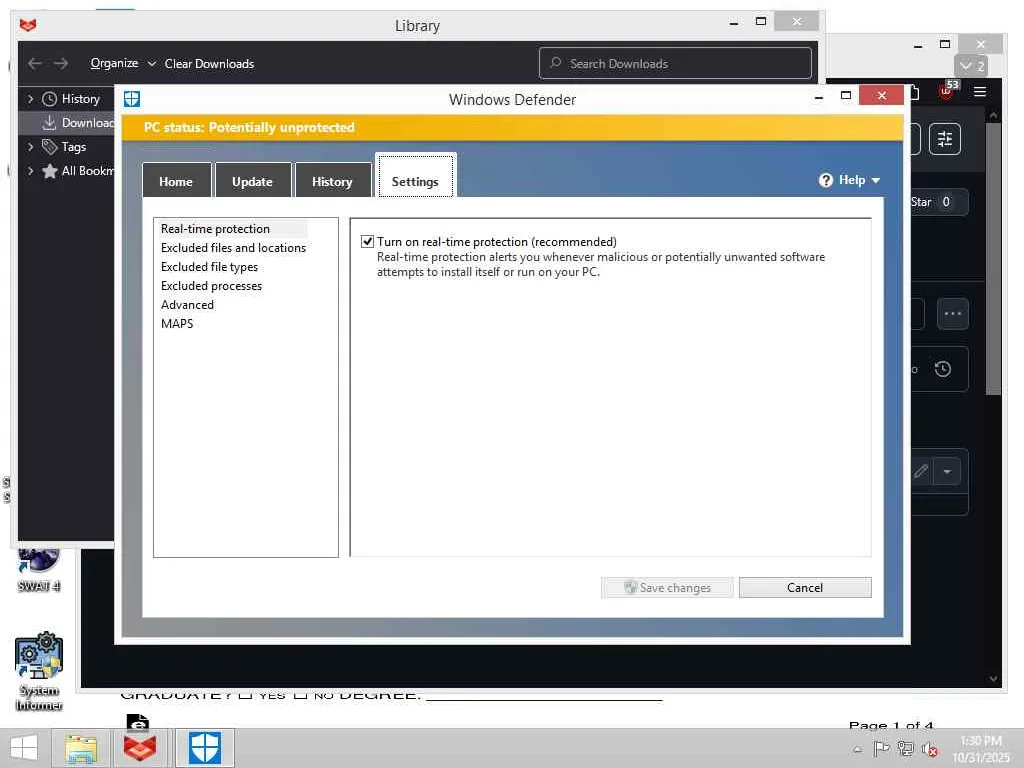1024x768 pixels.
Task: Click the sliders settings icon in browser page
Action: (x=945, y=138)
